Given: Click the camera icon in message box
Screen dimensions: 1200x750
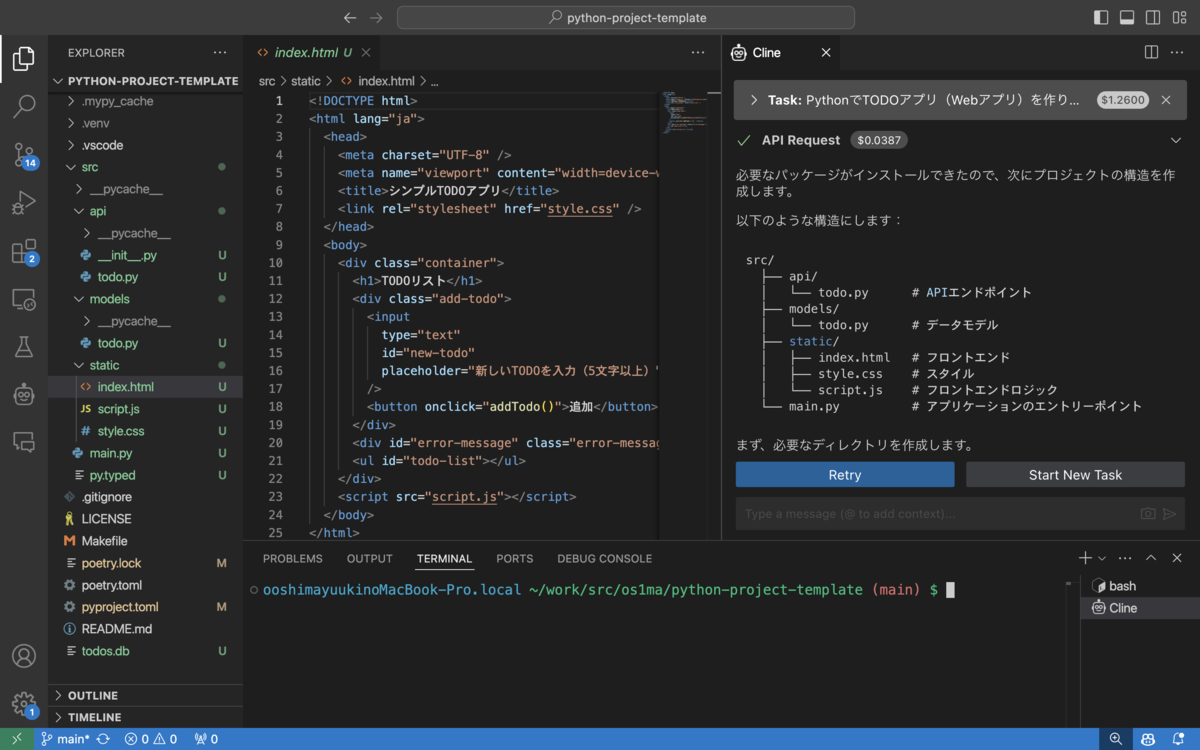Looking at the screenshot, I should (x=1148, y=514).
